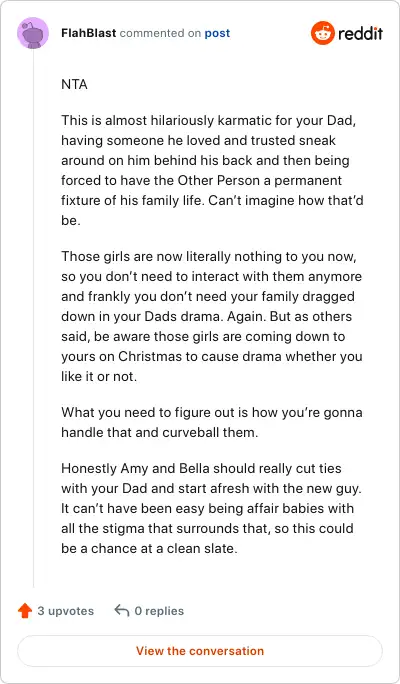The width and height of the screenshot is (400, 684).
Task: Click paragraph starting "What you need to figure"
Action: (x=212, y=422)
